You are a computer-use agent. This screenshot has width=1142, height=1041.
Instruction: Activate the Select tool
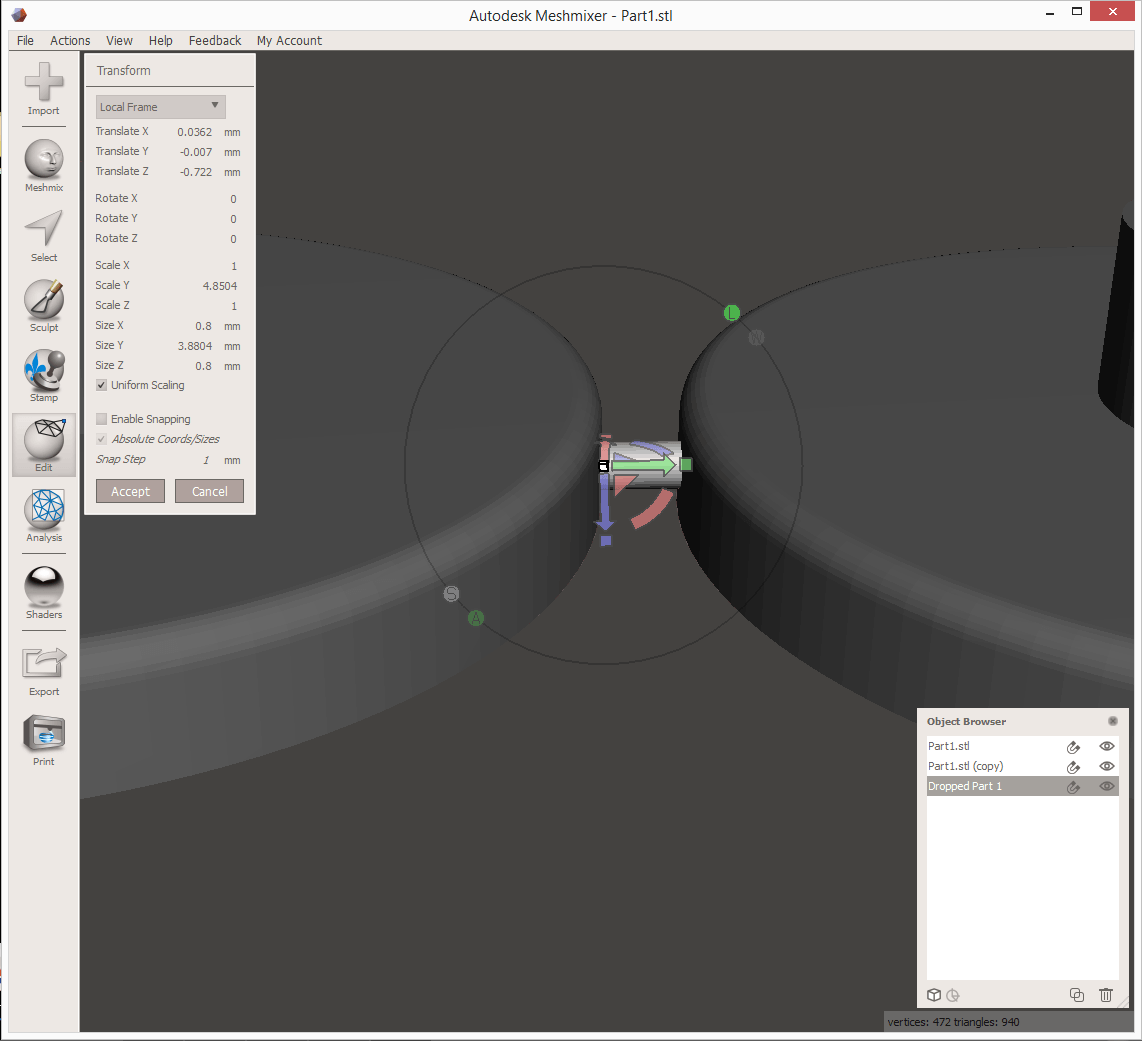click(x=44, y=236)
